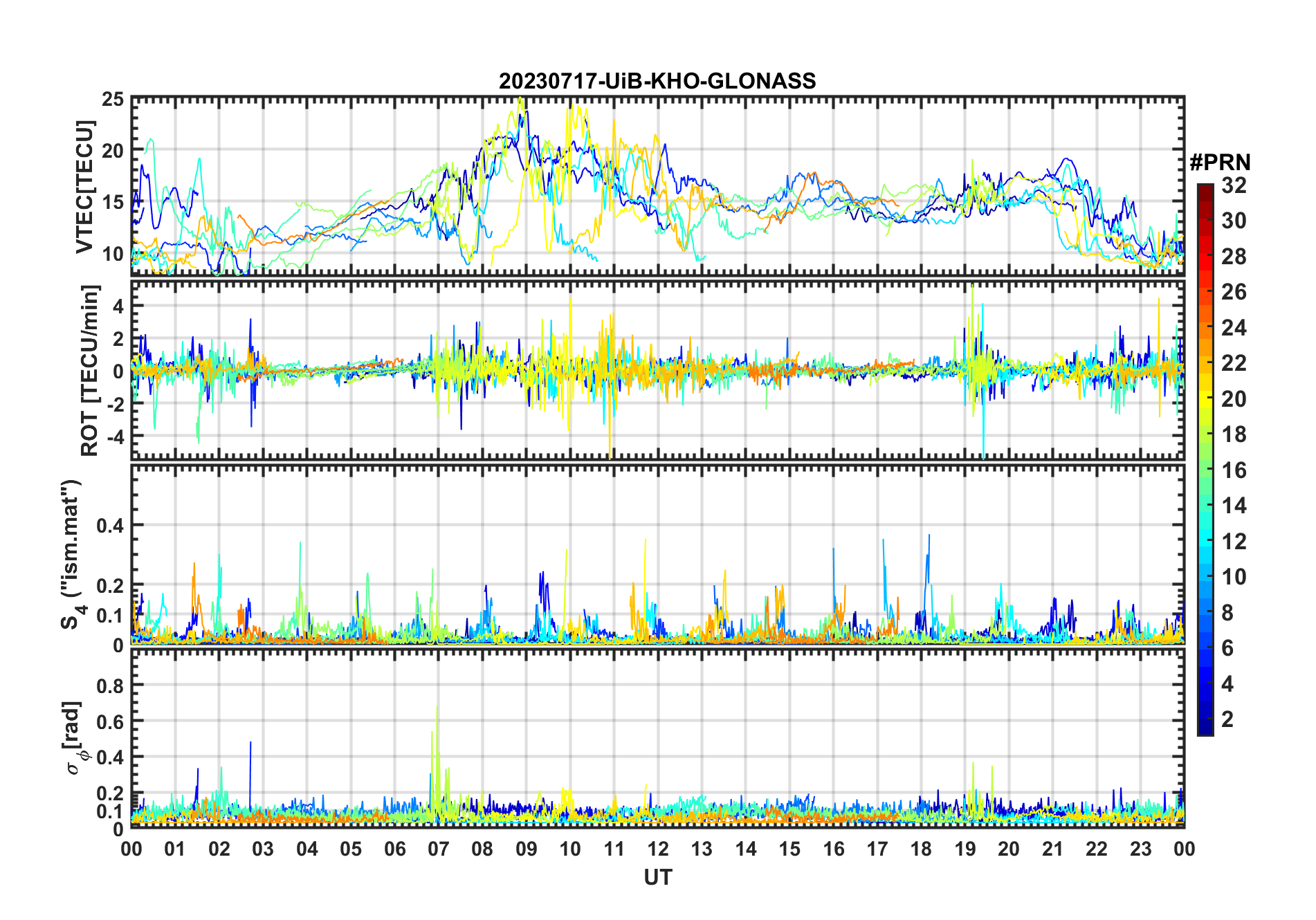Pick colorbar tick label "16"

1234,470
